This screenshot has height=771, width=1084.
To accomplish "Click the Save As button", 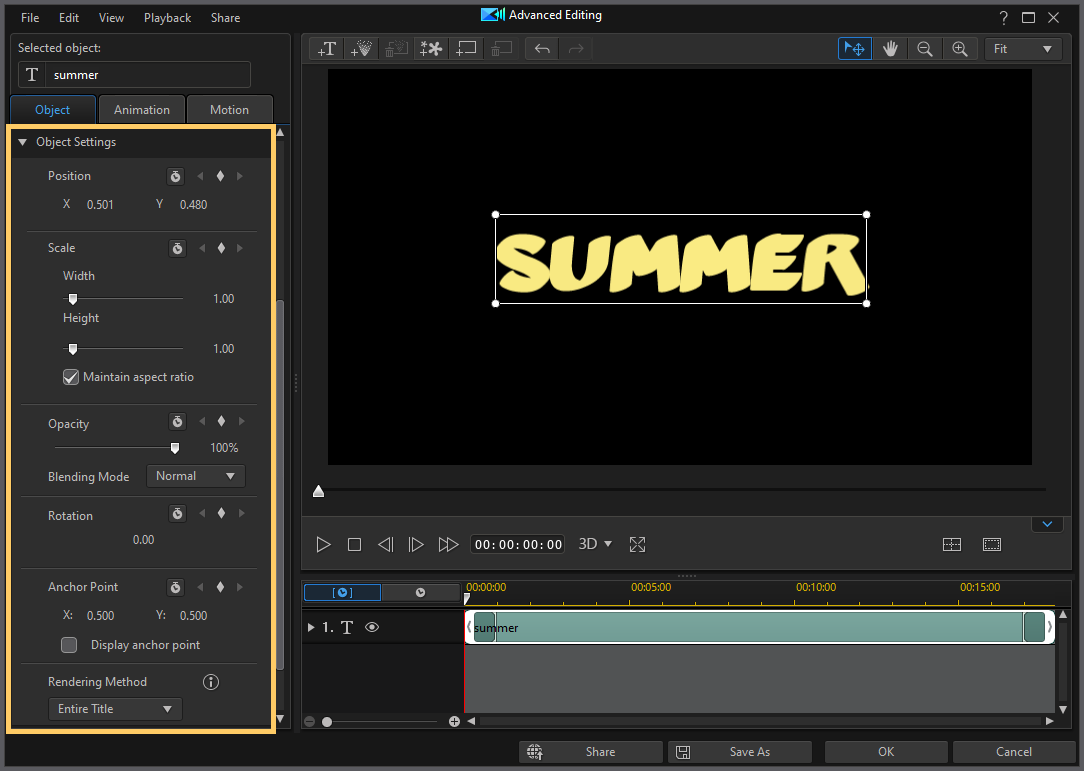I will (740, 751).
